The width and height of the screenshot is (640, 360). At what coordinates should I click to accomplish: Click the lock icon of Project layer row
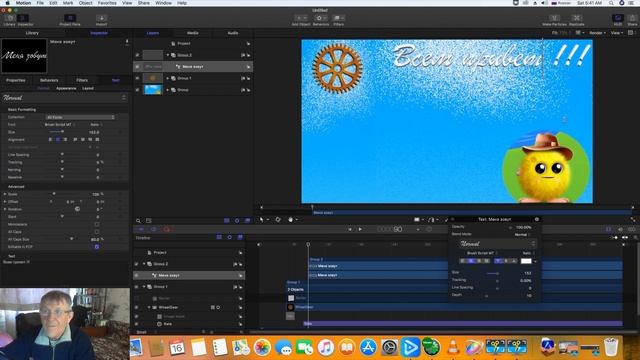[x=248, y=43]
